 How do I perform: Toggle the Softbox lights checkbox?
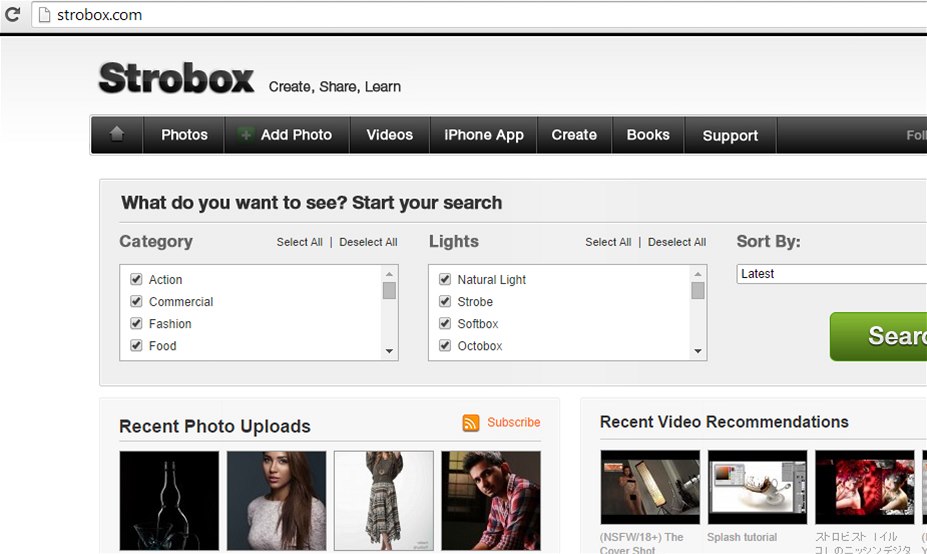[445, 324]
